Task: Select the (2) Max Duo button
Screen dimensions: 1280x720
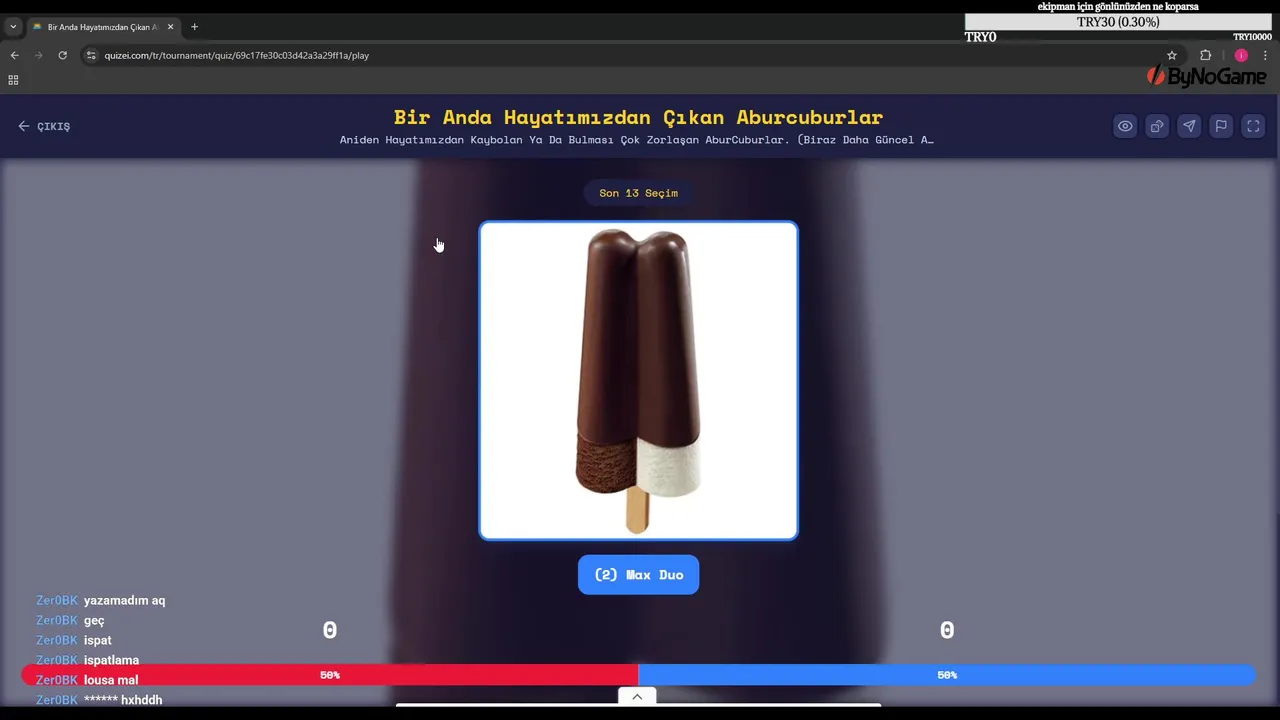Action: tap(638, 575)
